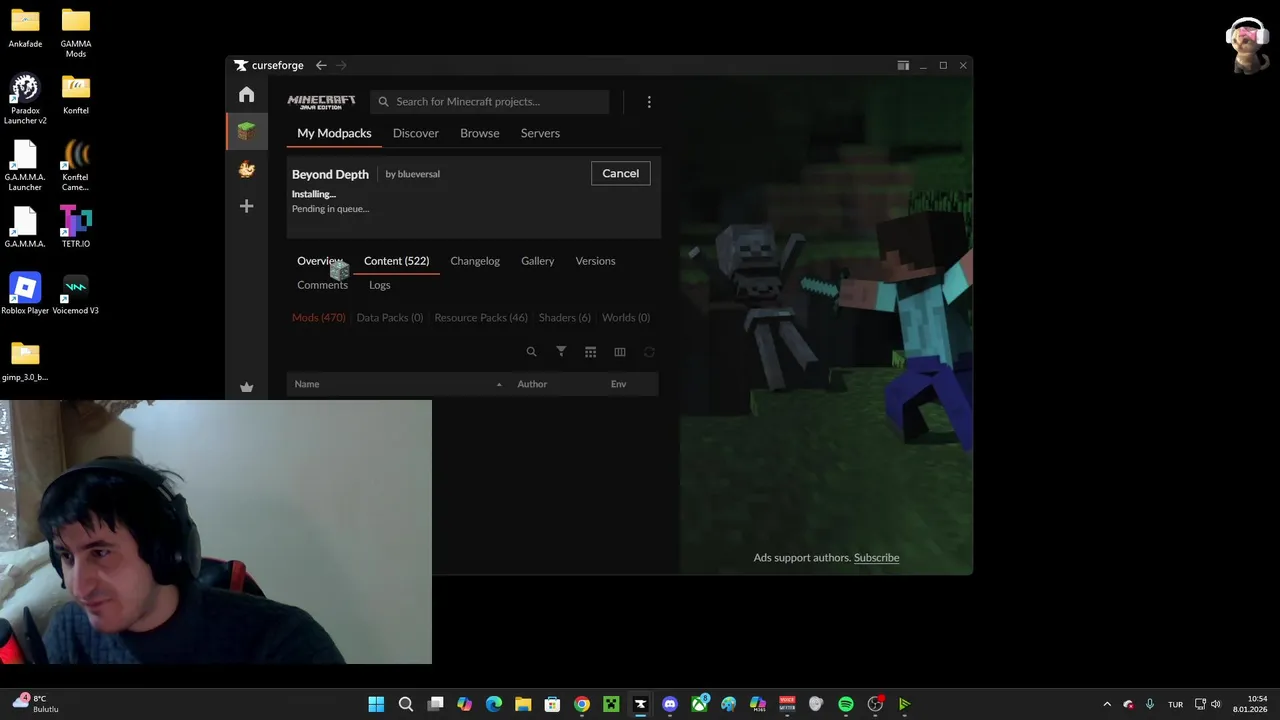This screenshot has width=1280, height=720.
Task: Click the search icon above the mods table
Action: click(x=531, y=352)
